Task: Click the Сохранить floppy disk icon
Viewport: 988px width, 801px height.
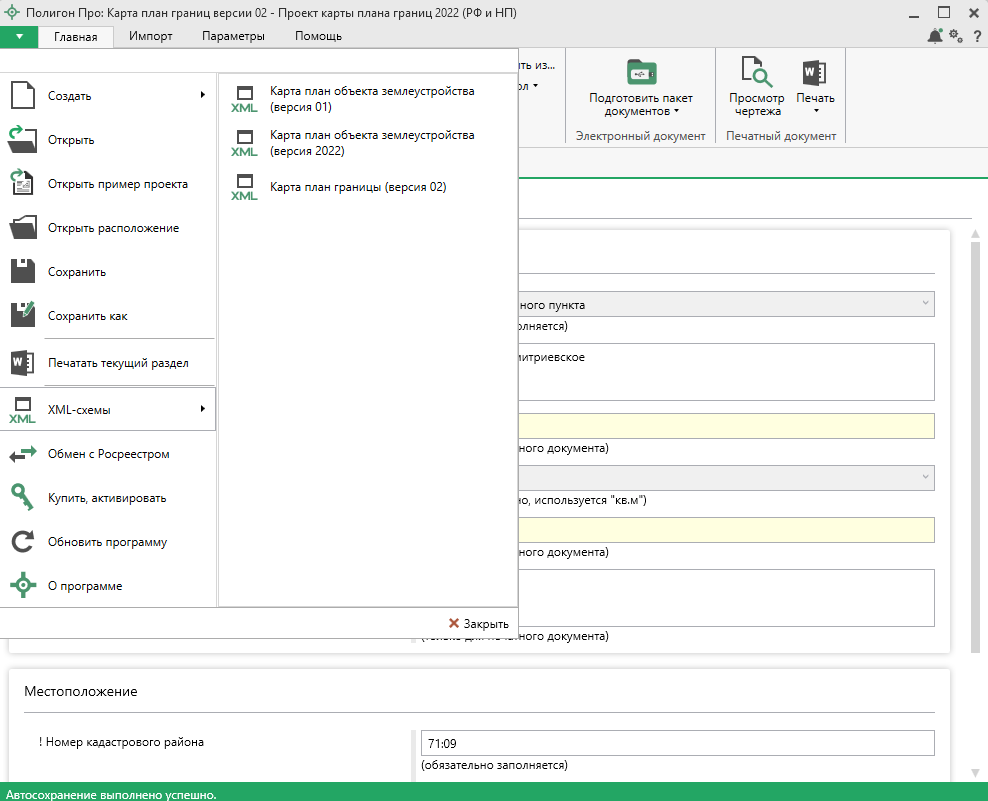Action: tap(22, 272)
